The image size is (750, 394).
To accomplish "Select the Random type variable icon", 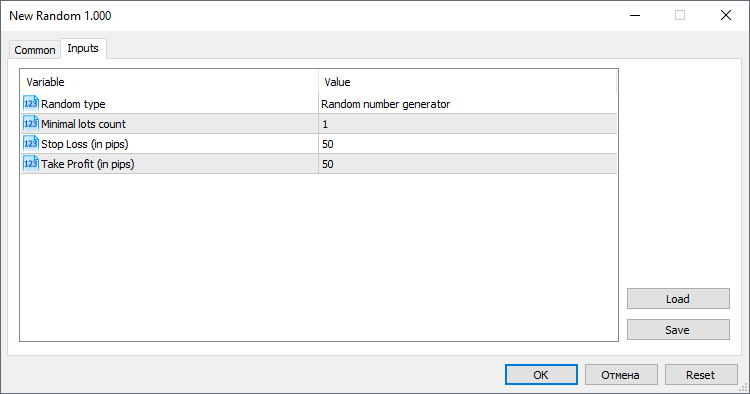I will click(x=31, y=103).
